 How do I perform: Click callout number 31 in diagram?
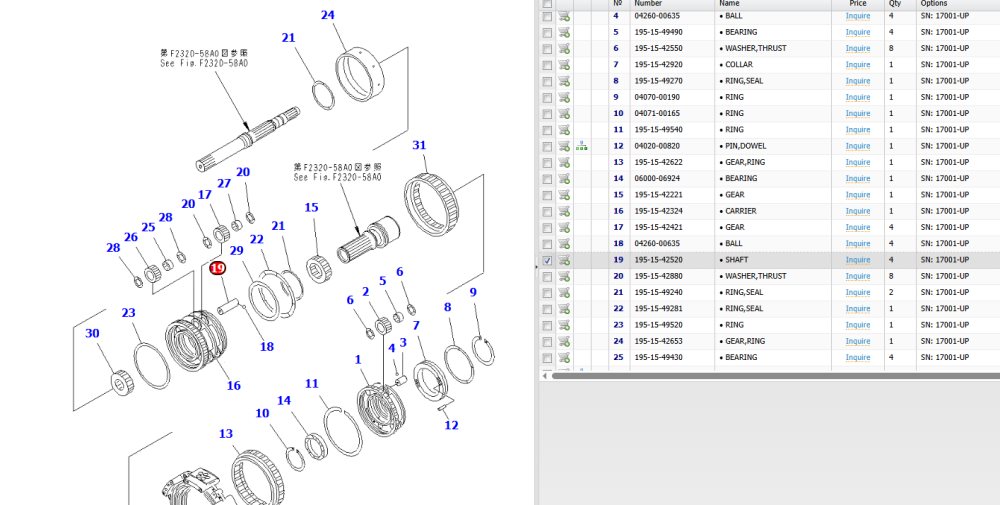coord(419,145)
